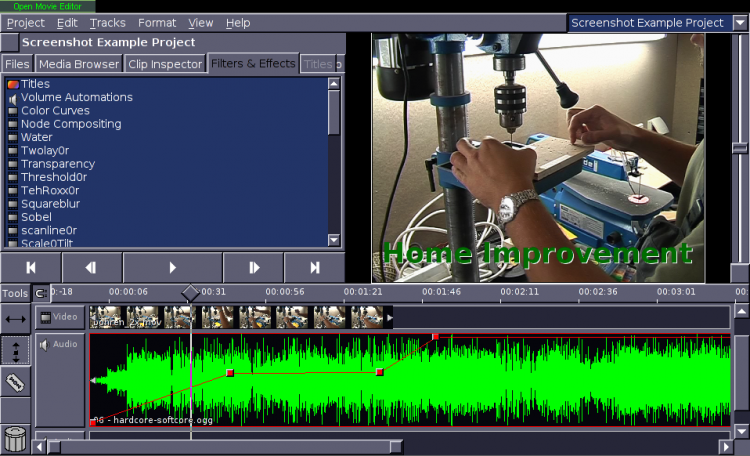Viewport: 750px width, 456px height.
Task: Jump to the end of the timeline
Action: coord(314,267)
